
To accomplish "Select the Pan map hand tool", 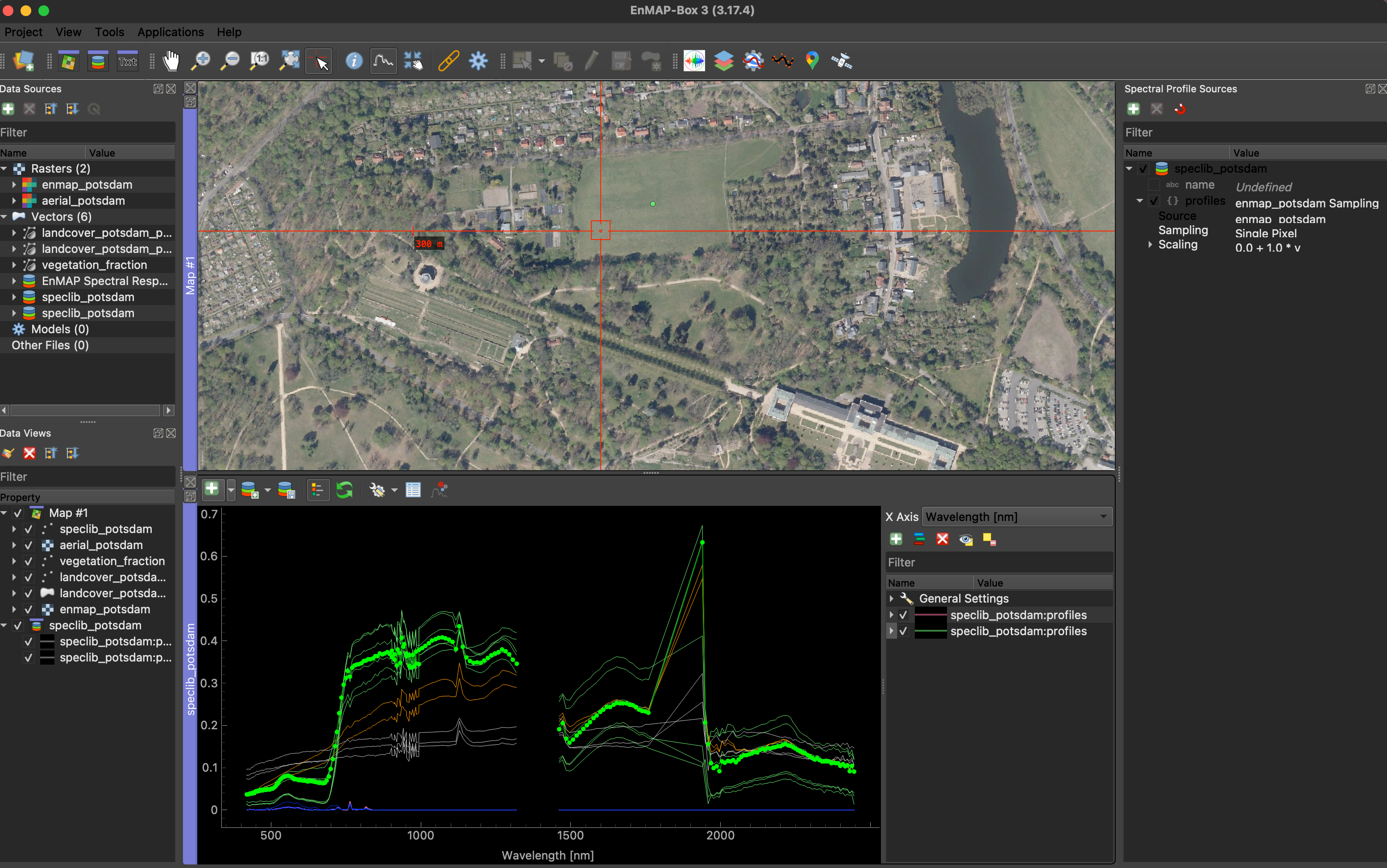I will (x=171, y=60).
